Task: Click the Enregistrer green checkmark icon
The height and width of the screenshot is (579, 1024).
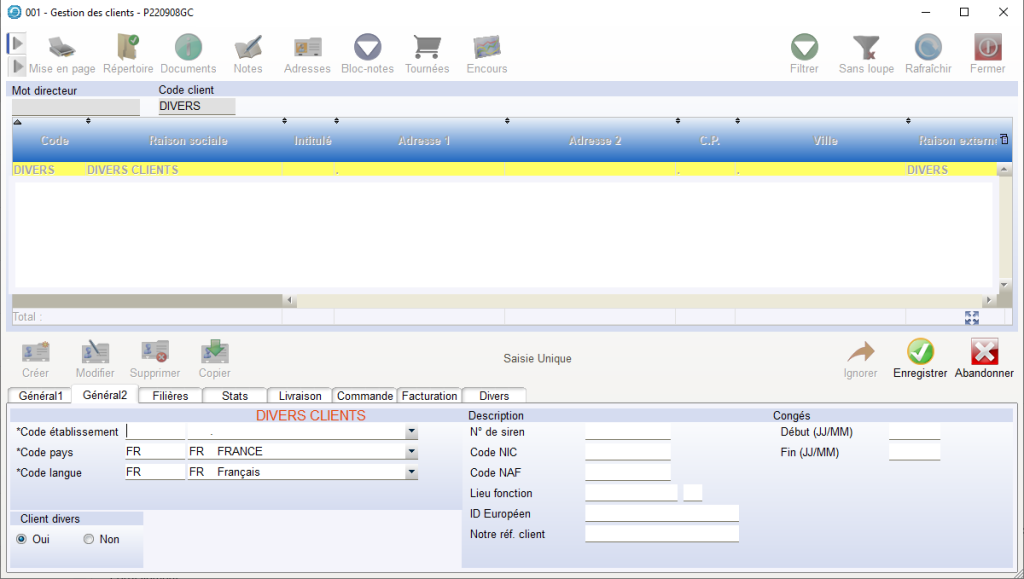Action: pyautogui.click(x=920, y=353)
